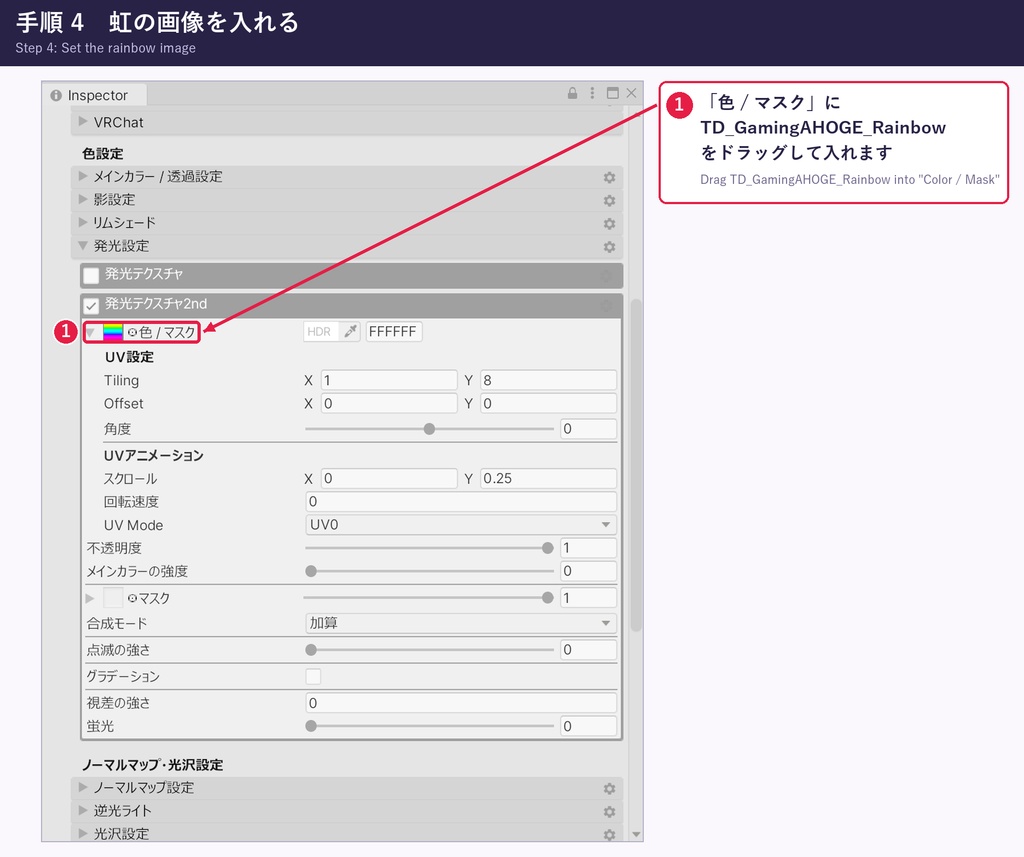This screenshot has height=857, width=1024.
Task: Open the UV Mode dropdown
Action: (x=461, y=525)
